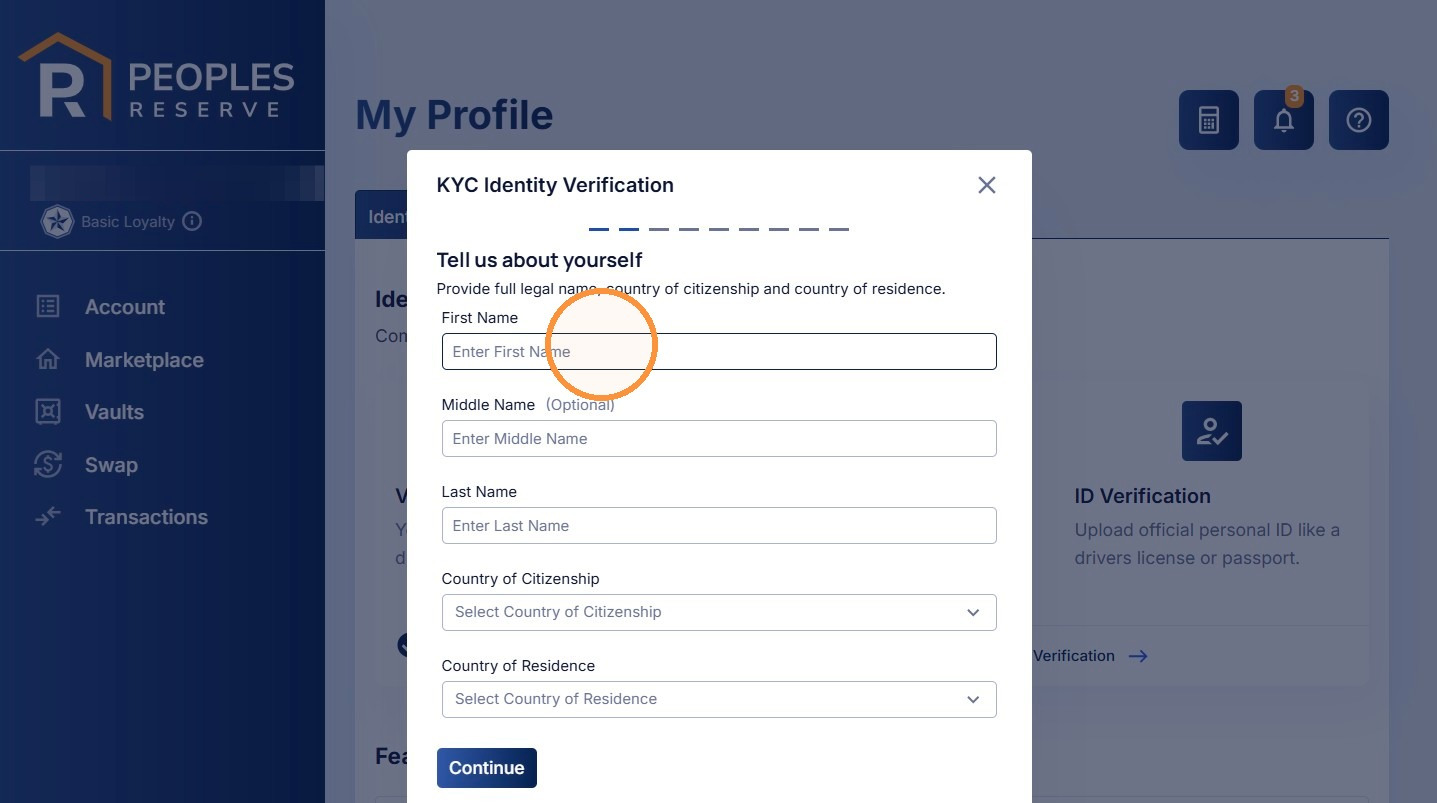
Task: Focus the Last Name input field
Action: pos(719,526)
